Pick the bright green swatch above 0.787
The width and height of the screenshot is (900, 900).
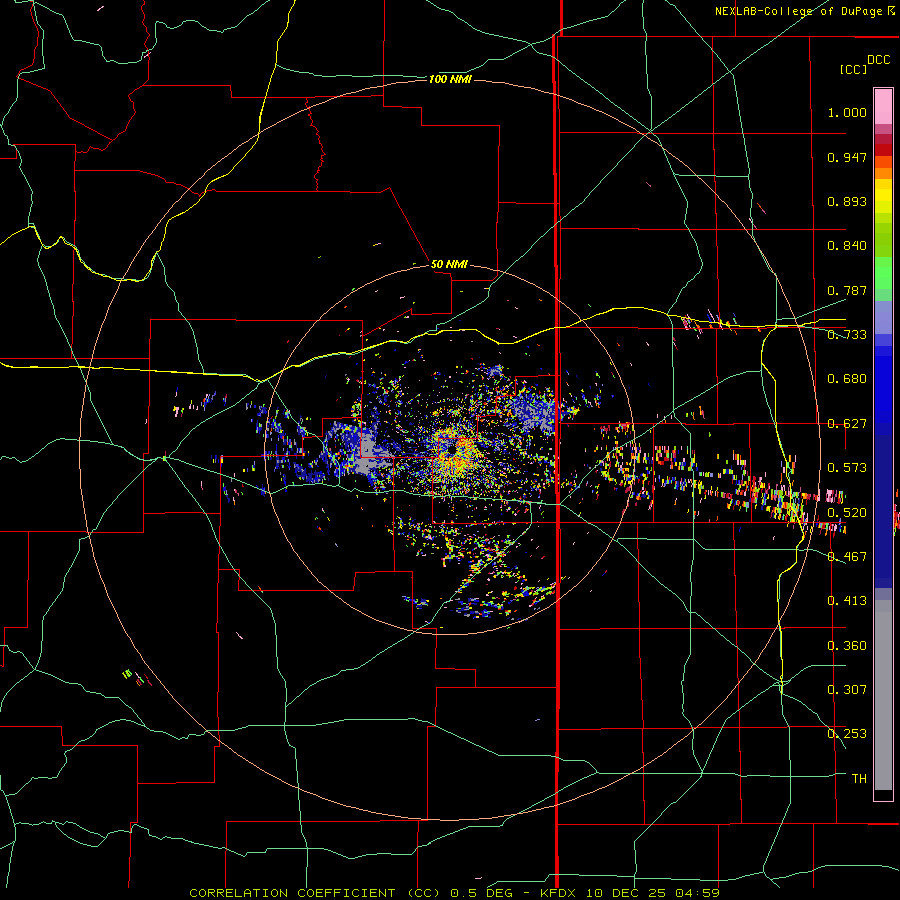pos(883,273)
